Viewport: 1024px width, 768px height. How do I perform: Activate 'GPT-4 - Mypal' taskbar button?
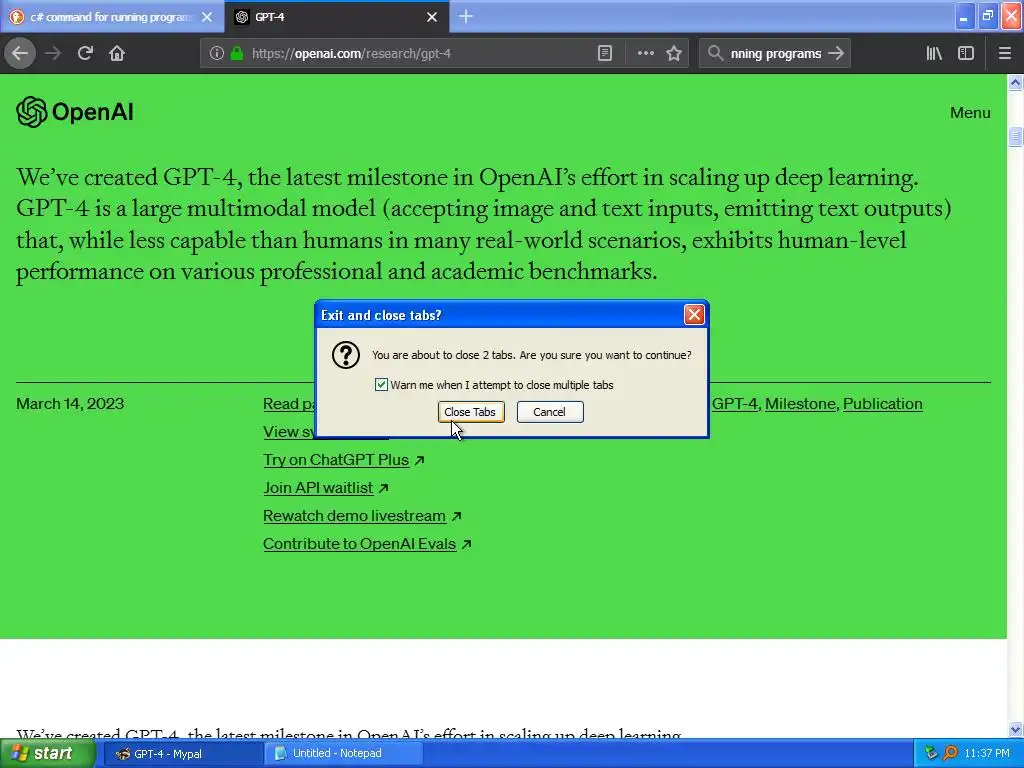click(x=183, y=753)
